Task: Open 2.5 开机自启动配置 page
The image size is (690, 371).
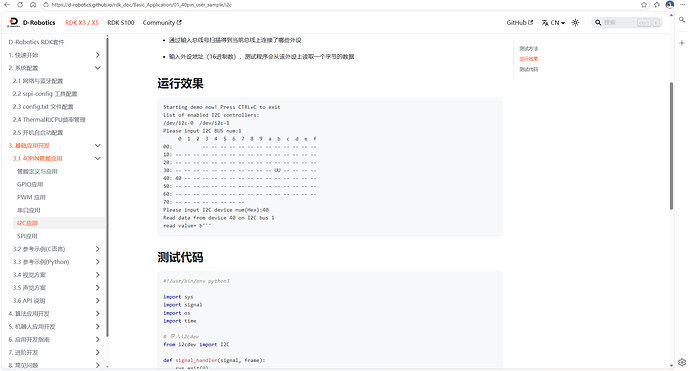Action: [x=38, y=132]
